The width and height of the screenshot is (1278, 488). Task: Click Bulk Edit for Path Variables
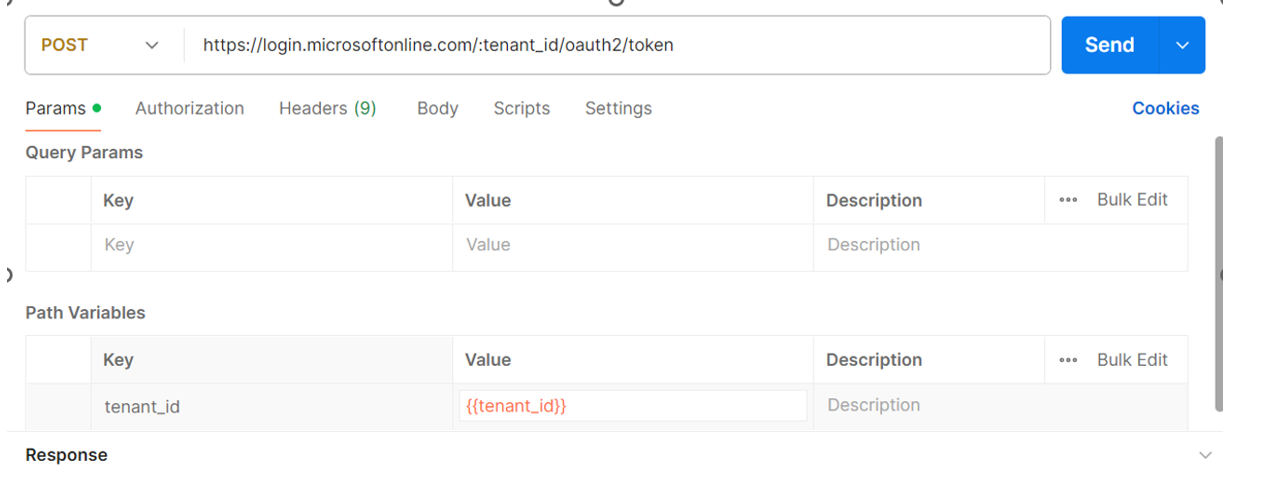(x=1132, y=360)
